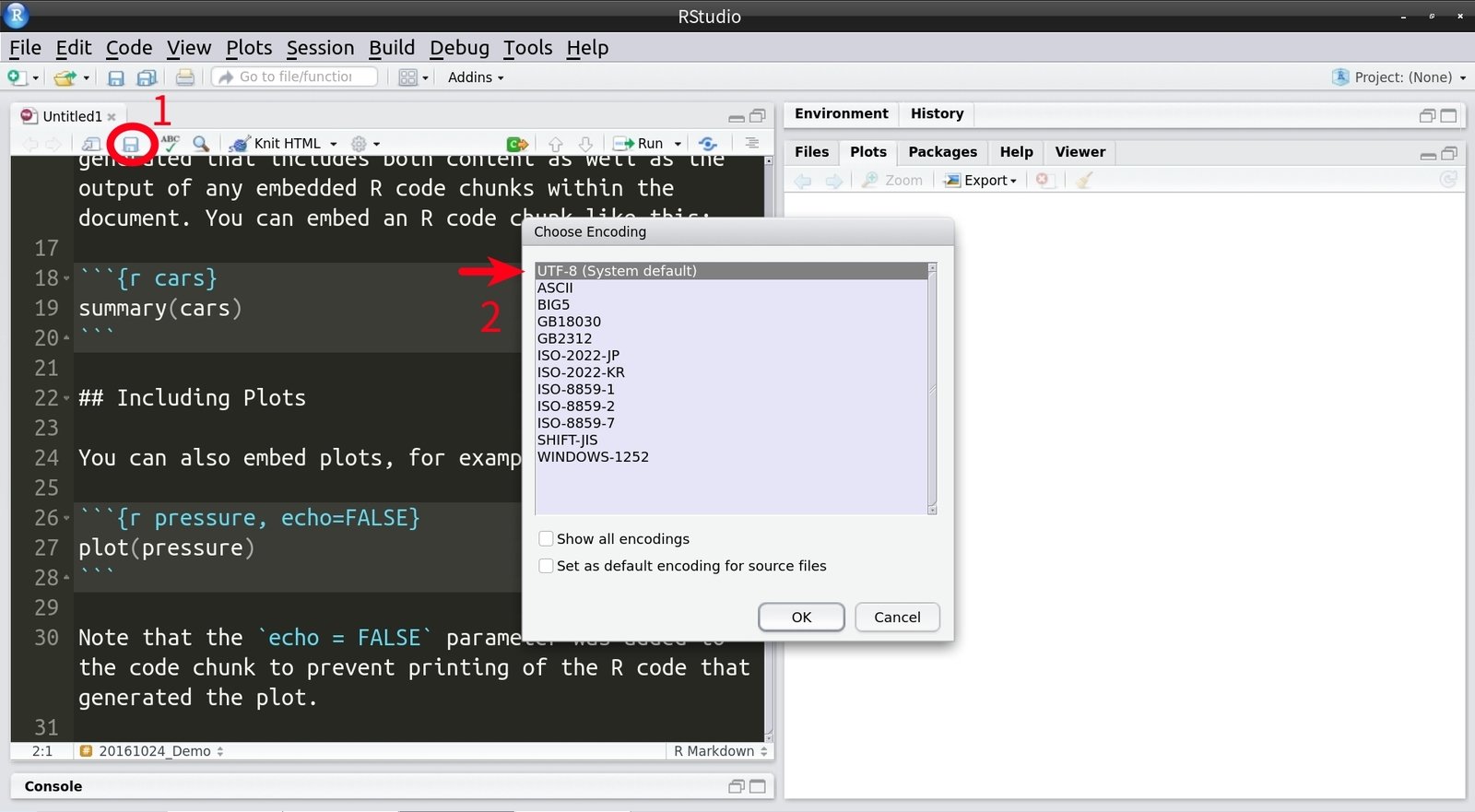Collapse the code chunk at line 18
The height and width of the screenshot is (812, 1475).
point(66,278)
